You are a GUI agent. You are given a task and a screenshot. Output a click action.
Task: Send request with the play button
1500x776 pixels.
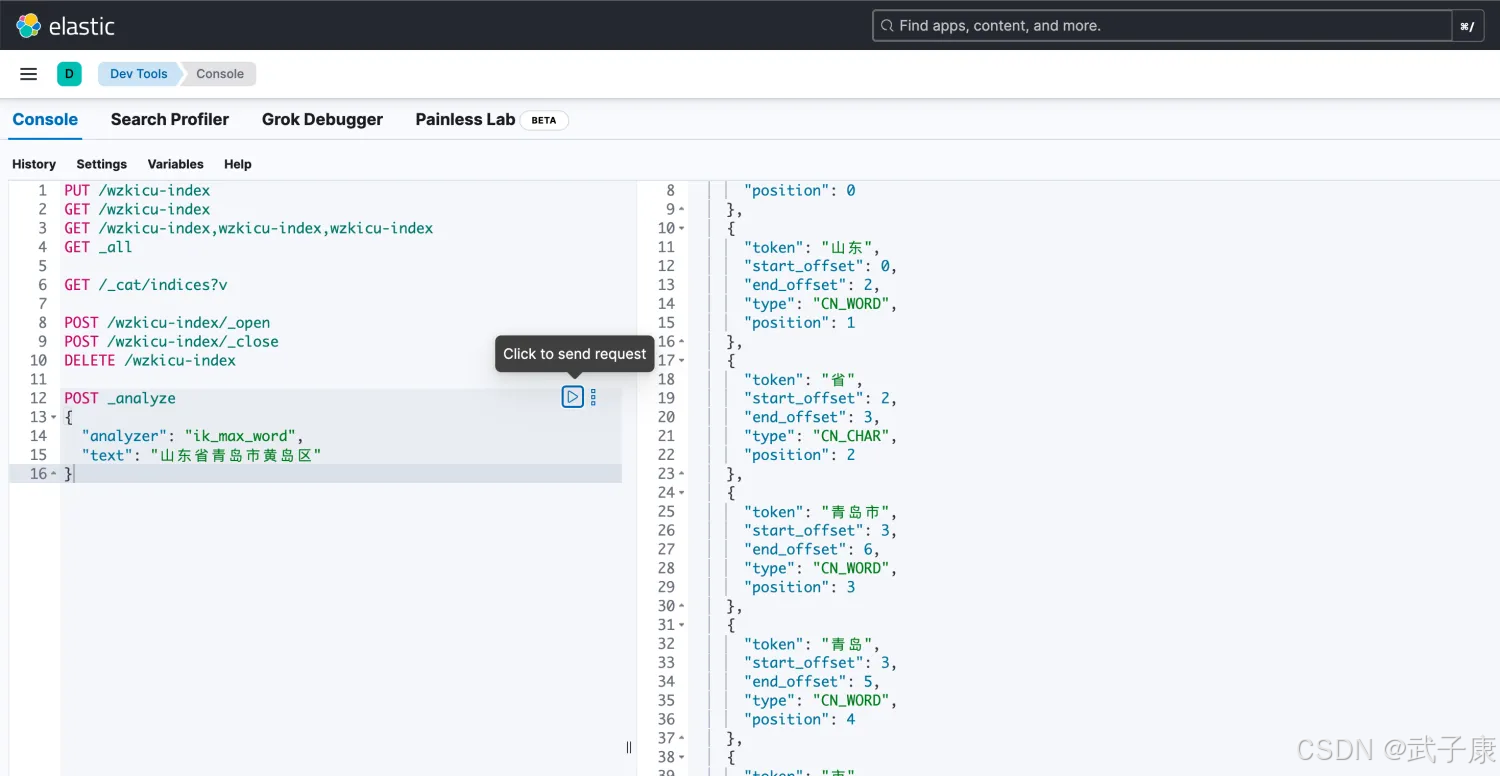[572, 397]
